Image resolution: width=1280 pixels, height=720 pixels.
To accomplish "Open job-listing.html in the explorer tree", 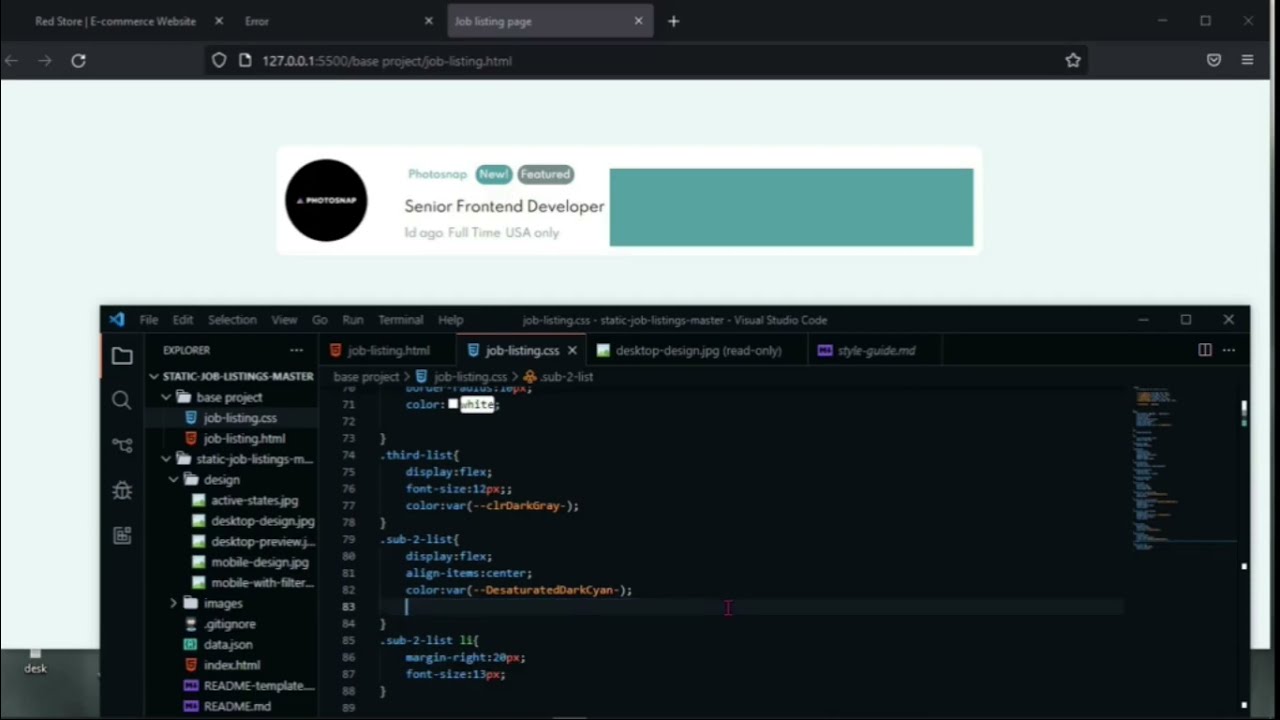I will (244, 439).
